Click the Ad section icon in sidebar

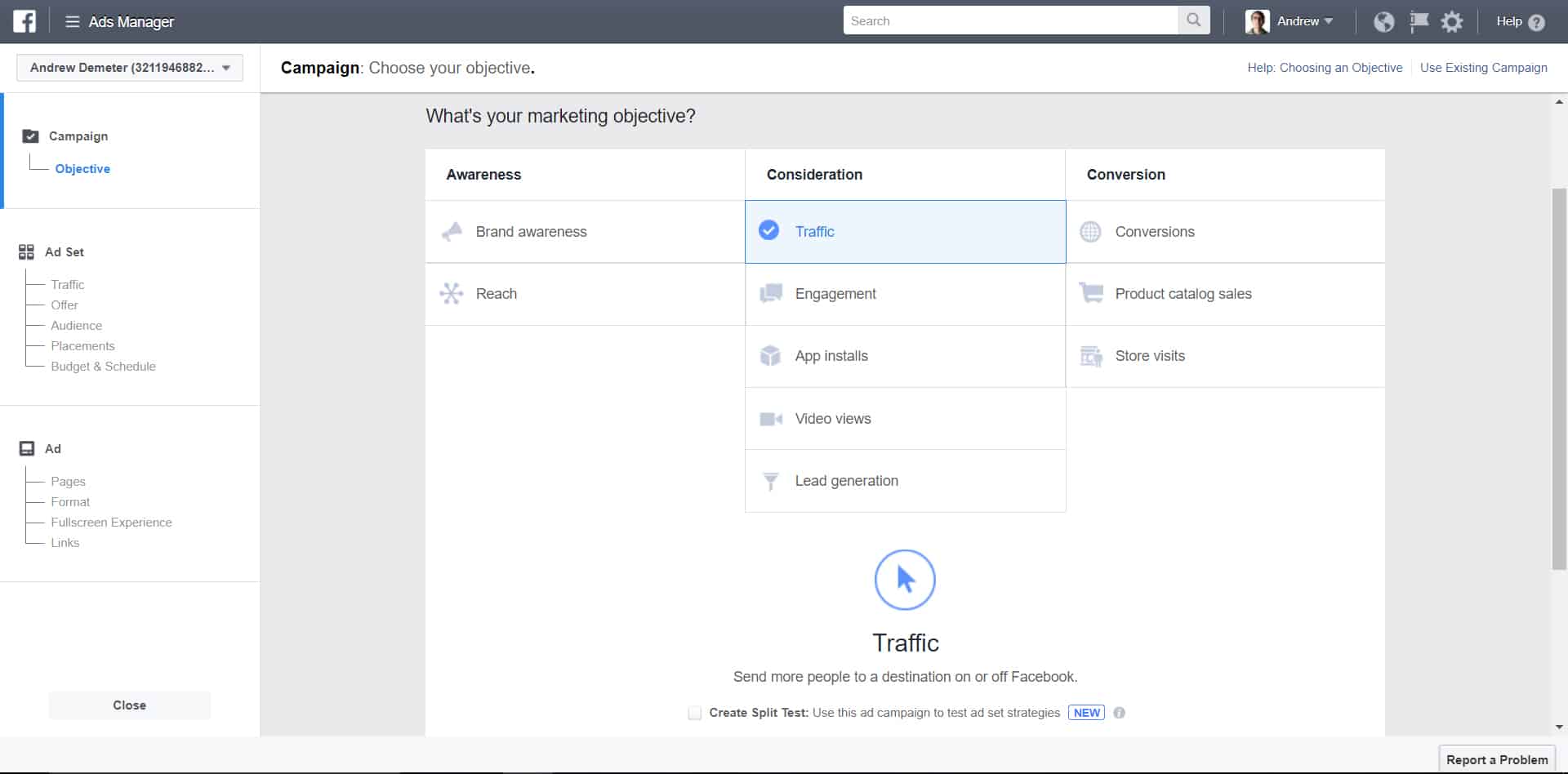click(x=27, y=449)
